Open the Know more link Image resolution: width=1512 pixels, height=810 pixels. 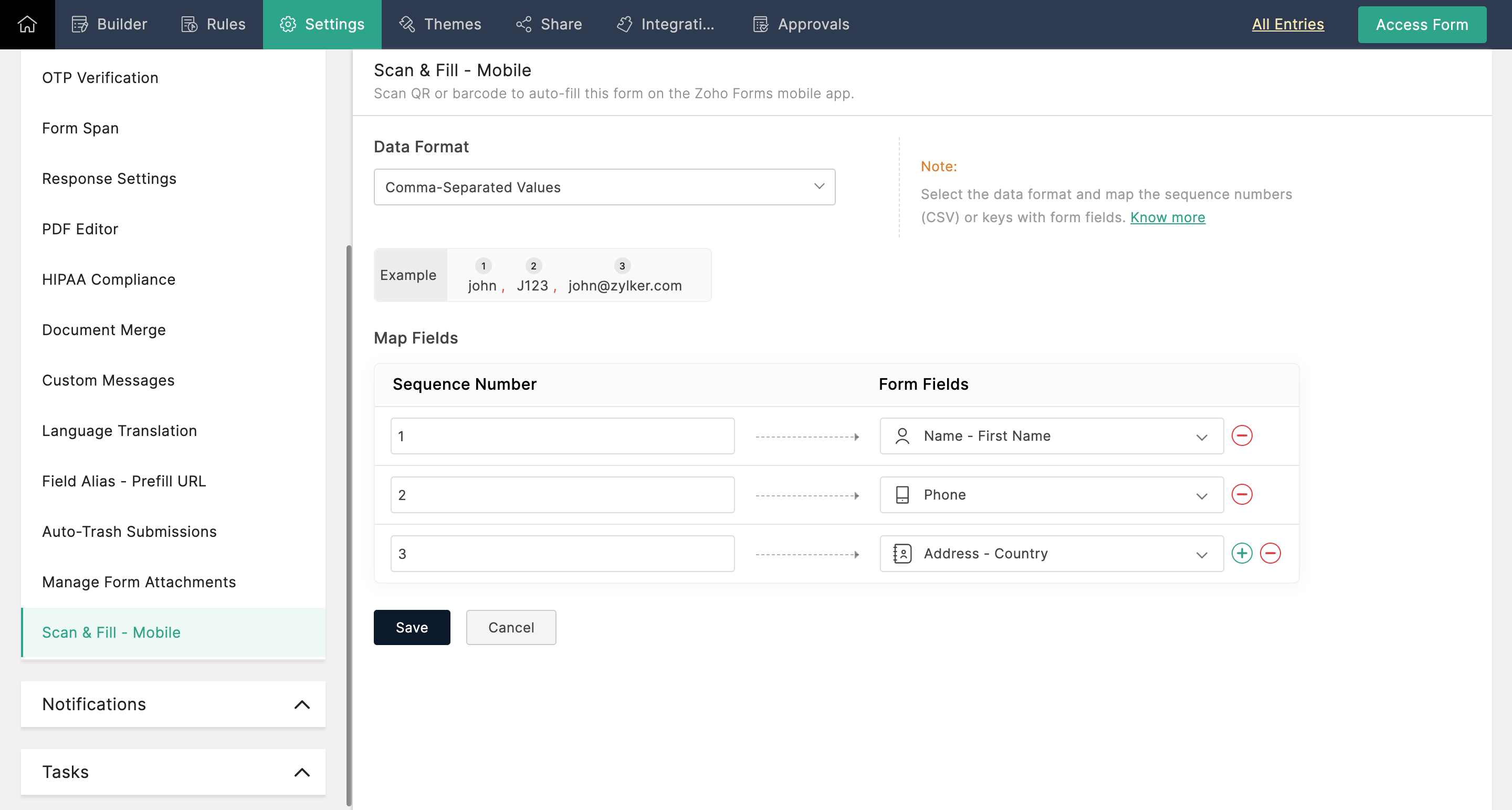[x=1167, y=217]
